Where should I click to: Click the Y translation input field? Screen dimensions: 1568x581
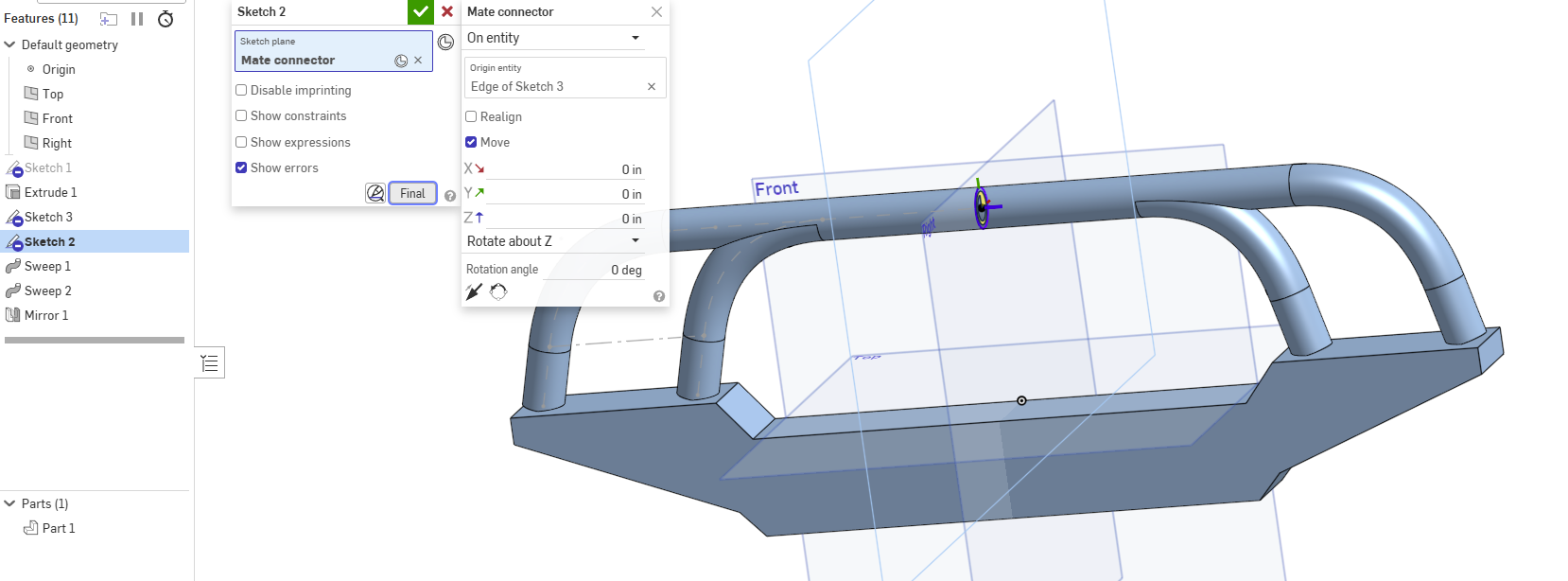point(566,194)
